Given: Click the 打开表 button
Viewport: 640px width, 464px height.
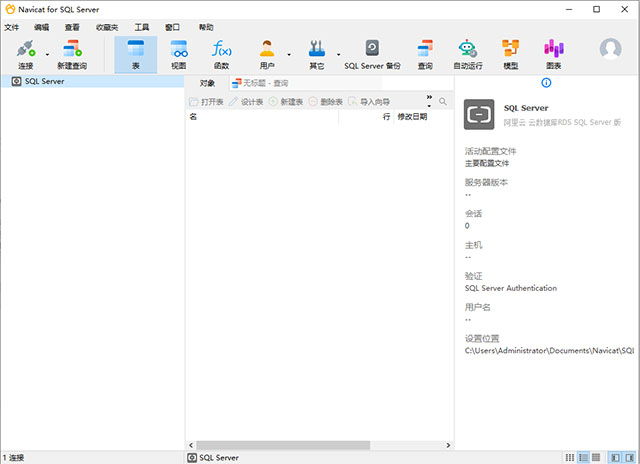Looking at the screenshot, I should (x=207, y=102).
